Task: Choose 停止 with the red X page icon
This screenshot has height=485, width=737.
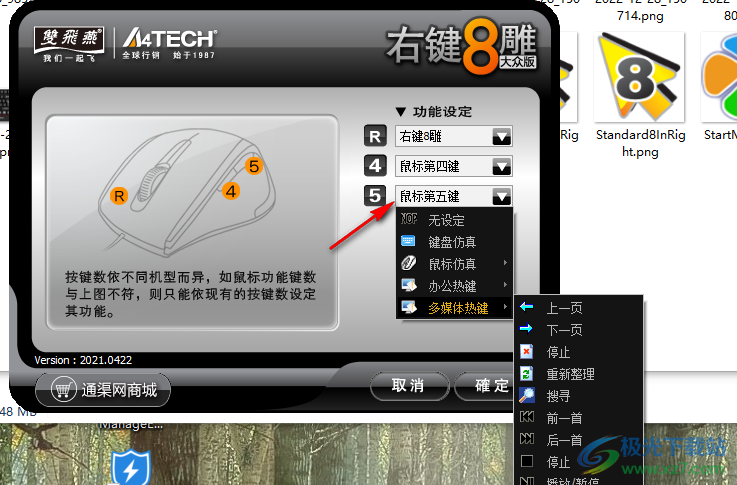Action: 578,352
